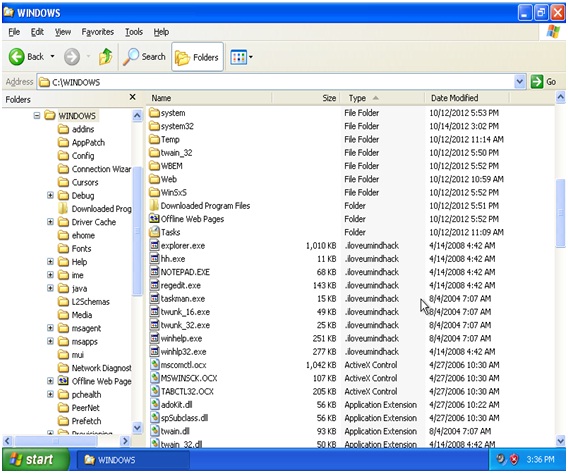
Task: Expand the Driver Cache folder node
Action: (x=50, y=222)
